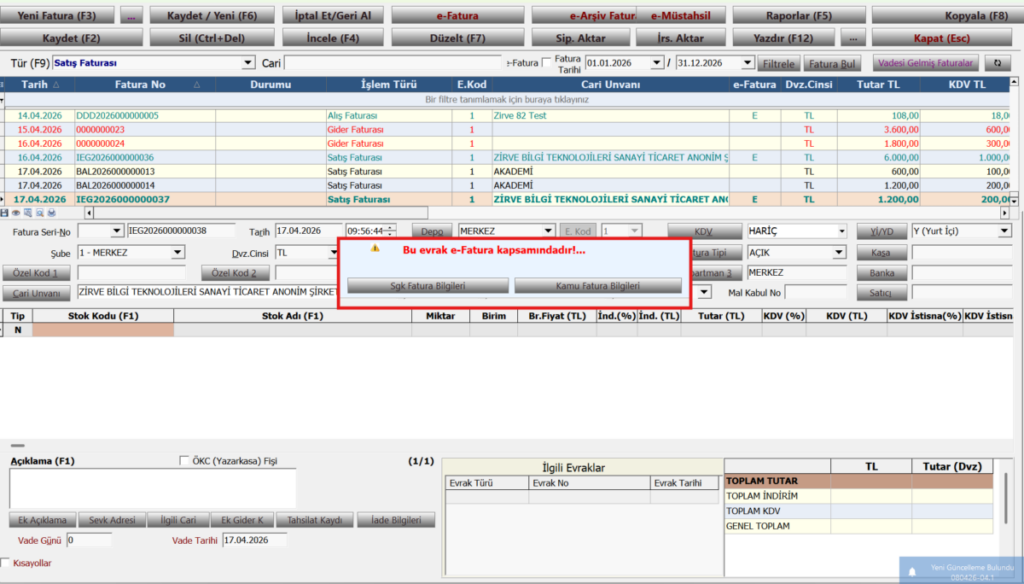Click the yellow warning icon in the e-Fatura popup
Viewport: 1024px width, 584px height.
(375, 248)
